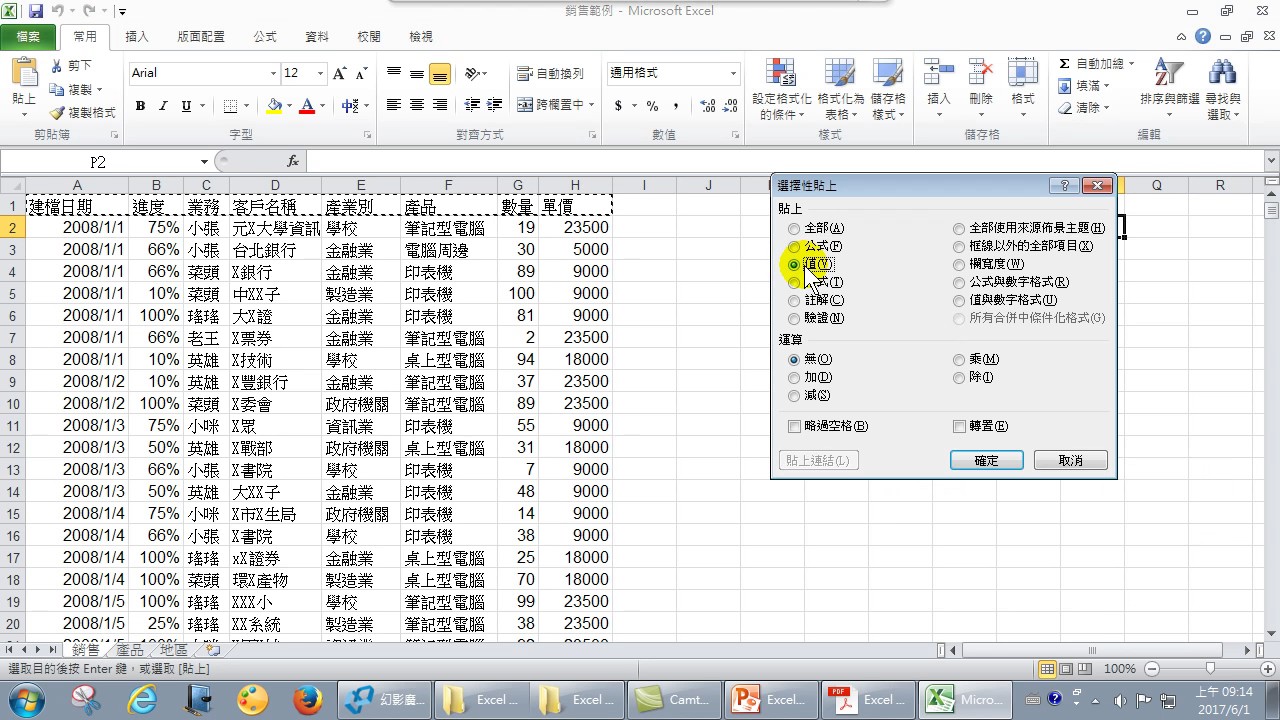Viewport: 1280px width, 720px height.
Task: Toggle bold formatting
Action: pyautogui.click(x=140, y=106)
